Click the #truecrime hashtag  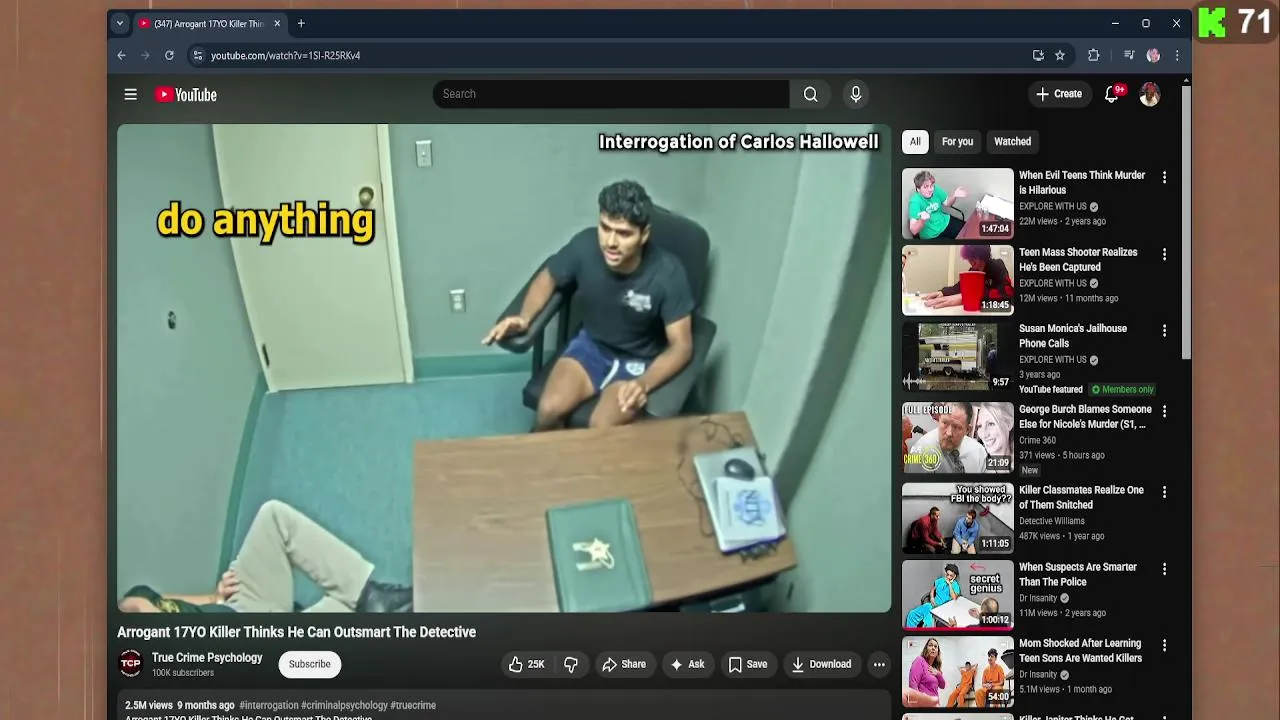[x=413, y=705]
